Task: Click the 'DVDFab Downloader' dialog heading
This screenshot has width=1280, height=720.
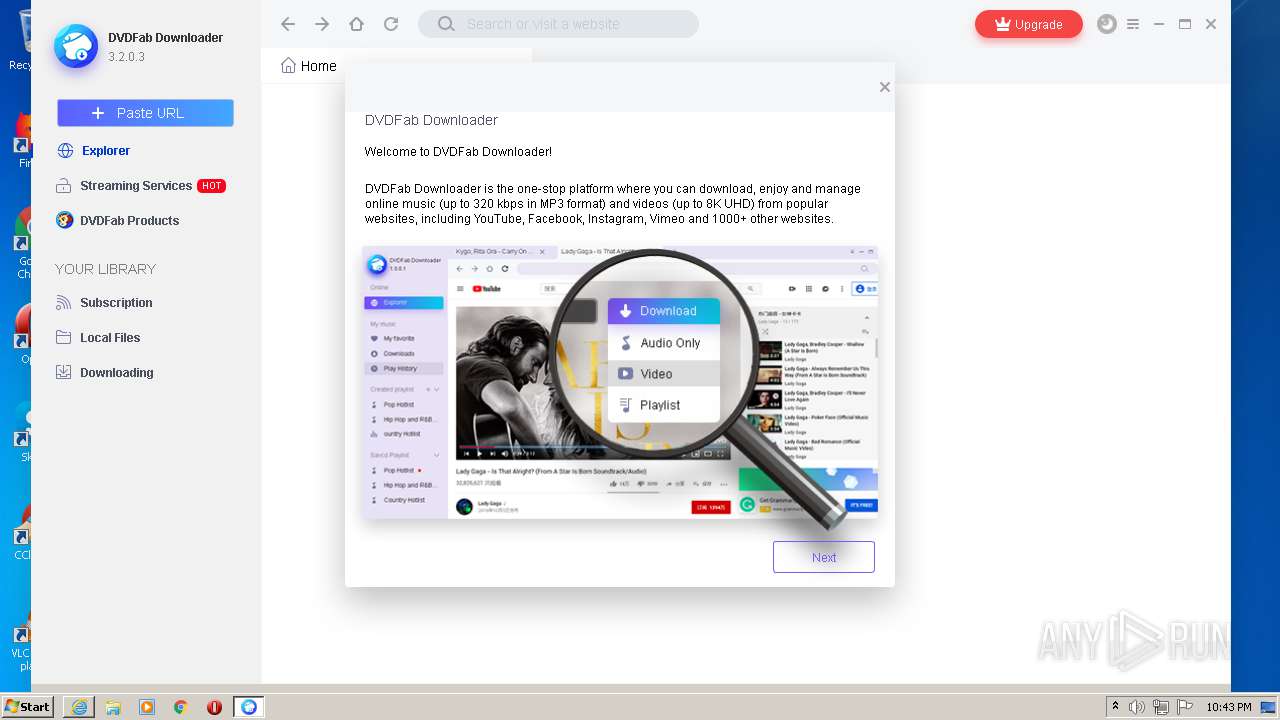Action: click(431, 120)
